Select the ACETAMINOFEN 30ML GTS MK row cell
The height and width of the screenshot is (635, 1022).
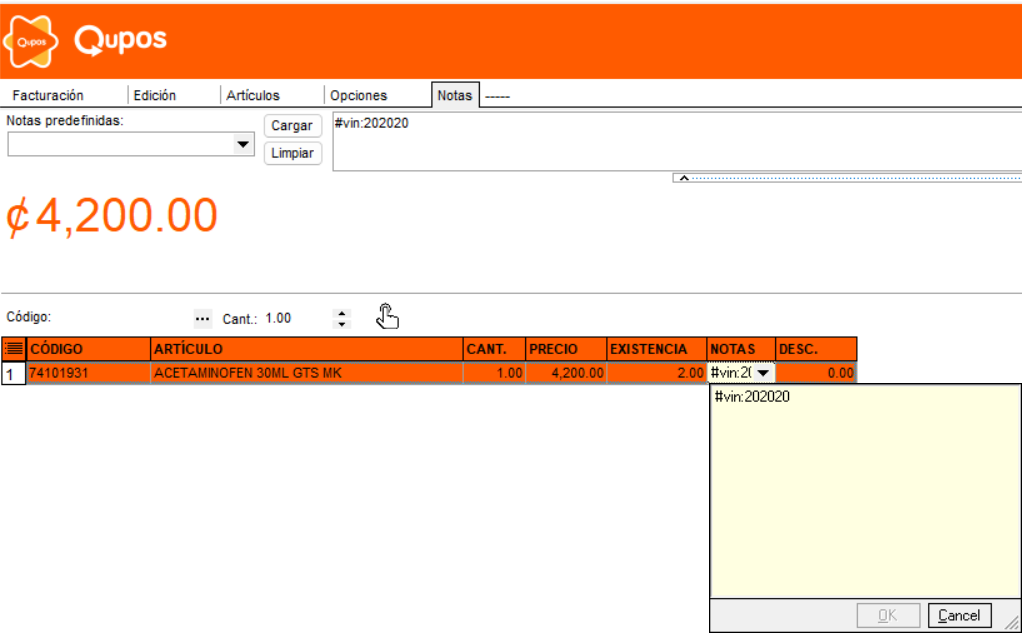(x=305, y=373)
